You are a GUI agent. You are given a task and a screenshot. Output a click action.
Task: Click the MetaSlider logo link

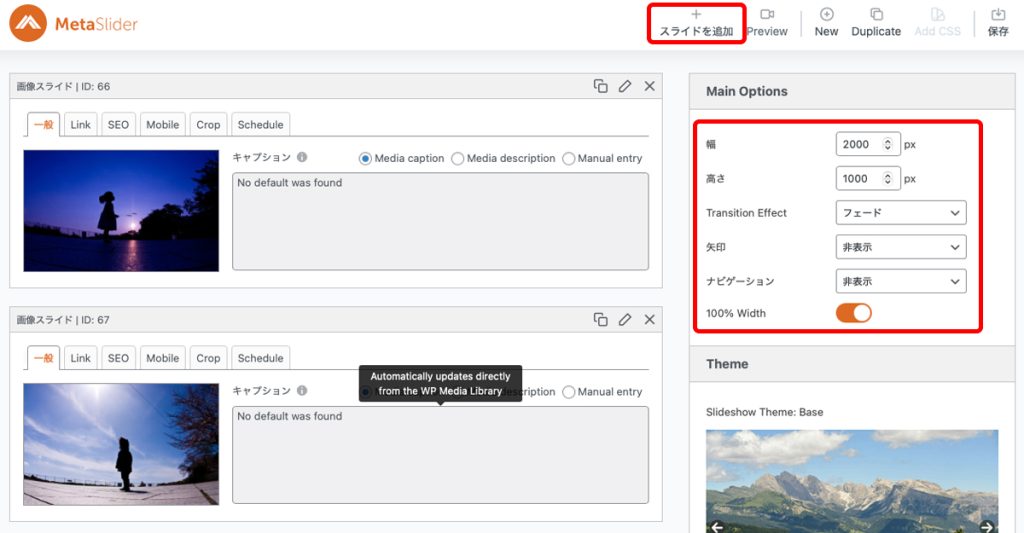click(74, 23)
